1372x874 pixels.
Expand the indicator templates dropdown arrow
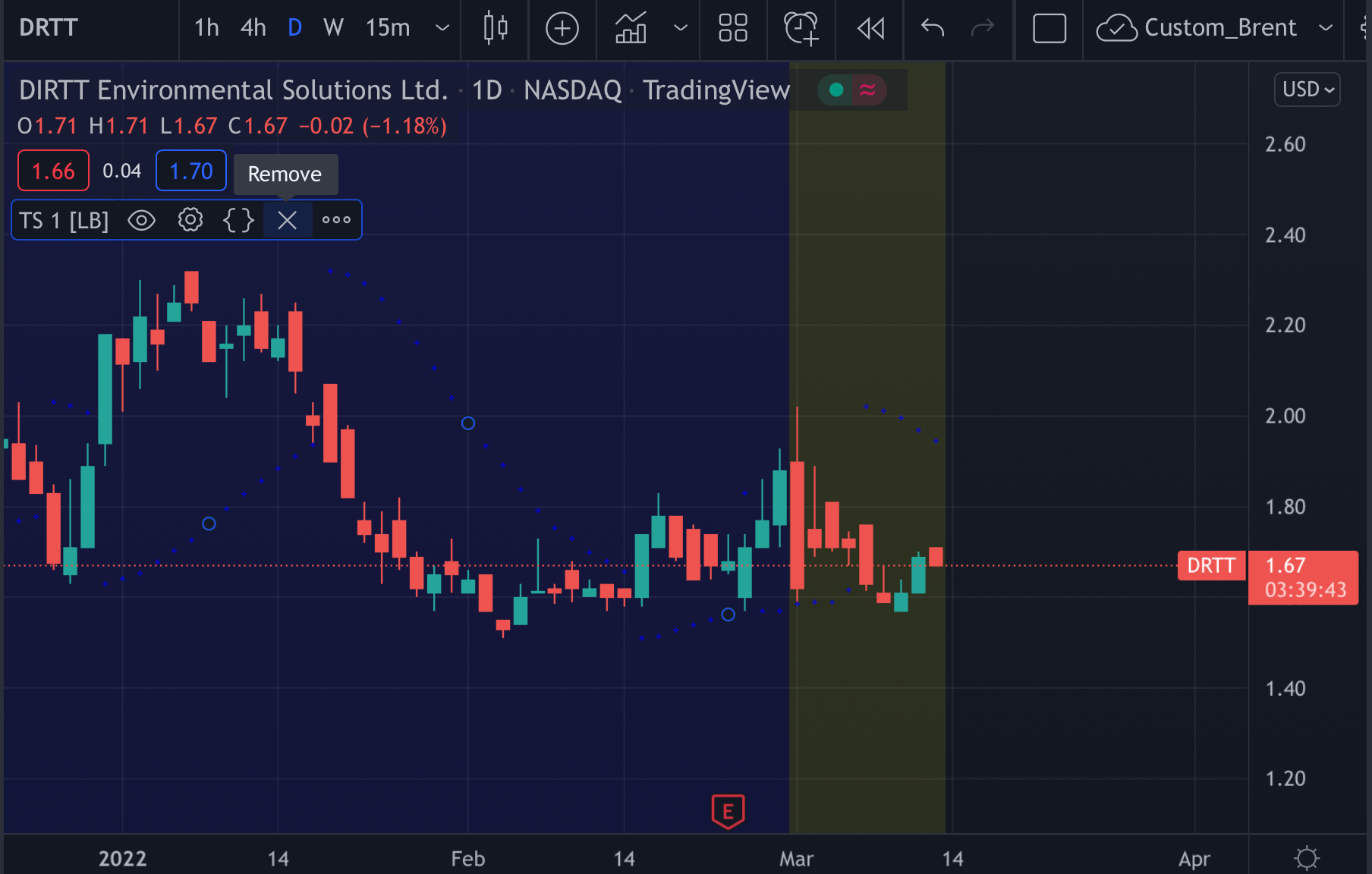tap(681, 28)
